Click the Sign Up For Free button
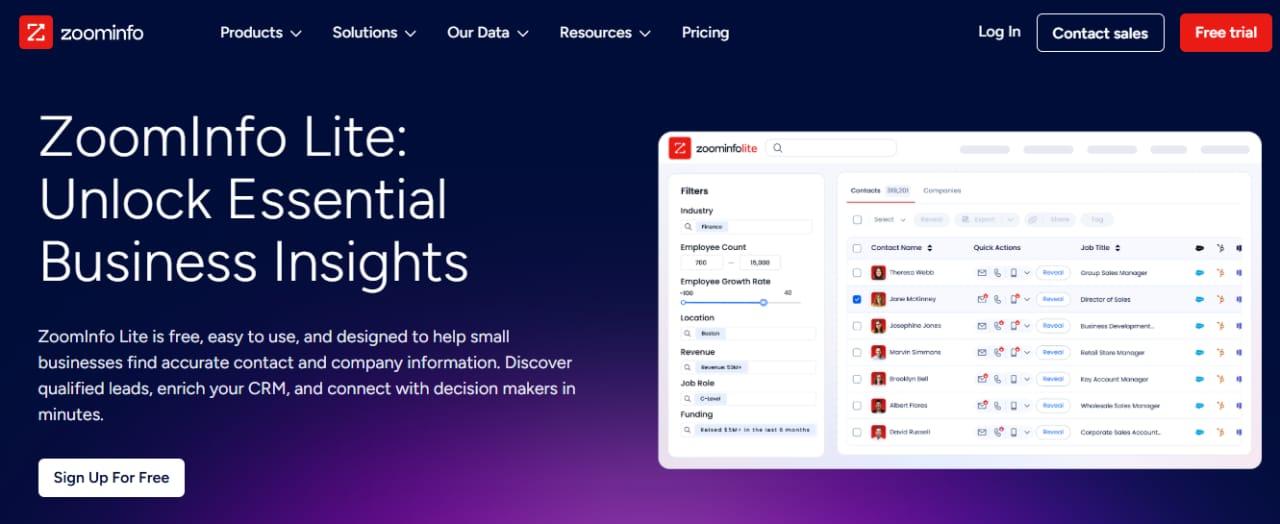The image size is (1280, 524). point(111,477)
